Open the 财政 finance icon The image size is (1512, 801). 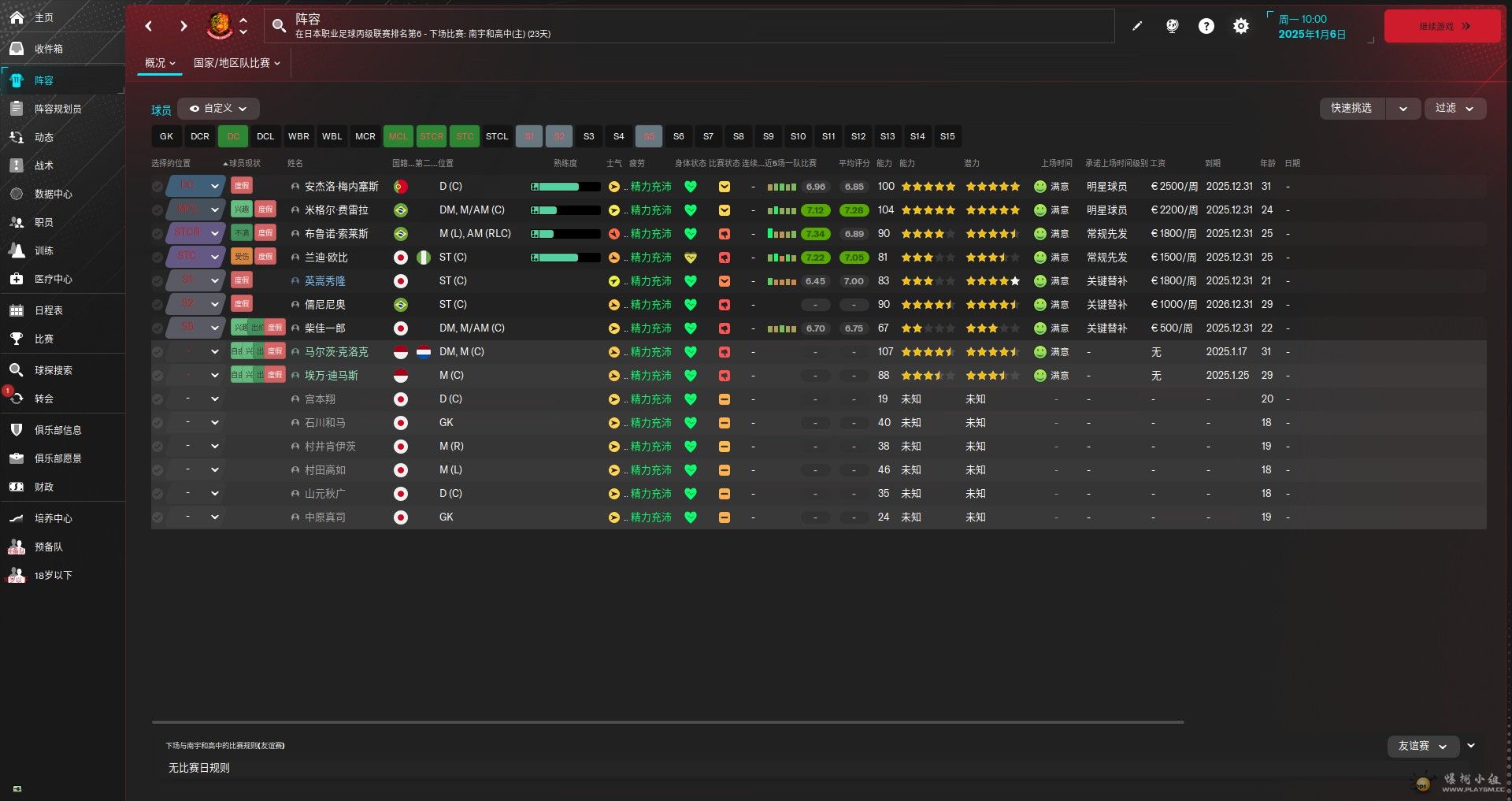pos(17,487)
